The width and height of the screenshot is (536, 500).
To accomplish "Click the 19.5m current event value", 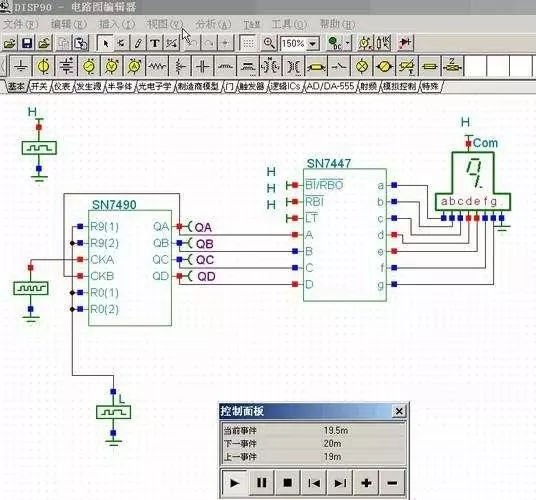I will [x=336, y=430].
